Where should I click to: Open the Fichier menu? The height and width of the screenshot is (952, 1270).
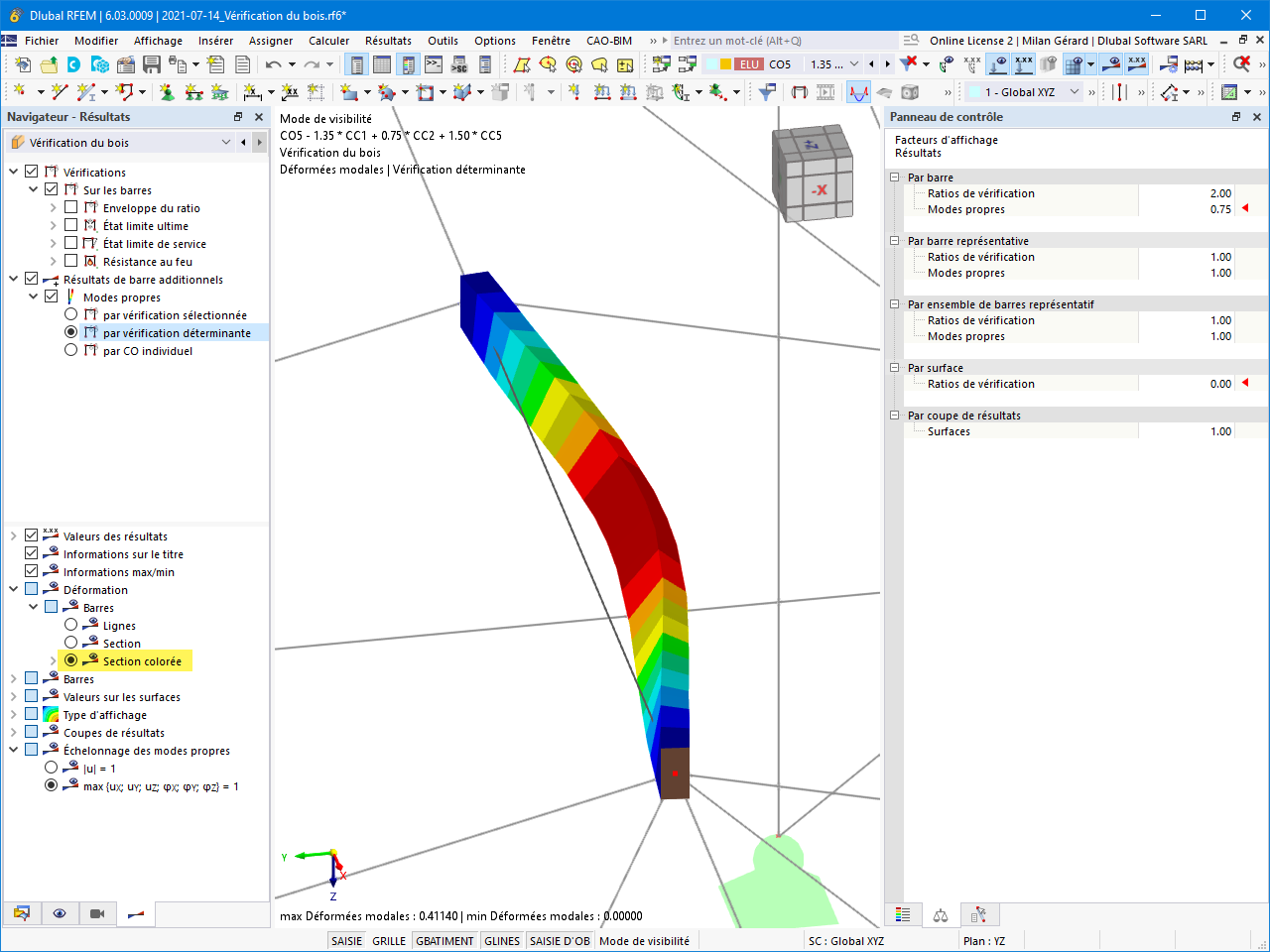[x=42, y=41]
